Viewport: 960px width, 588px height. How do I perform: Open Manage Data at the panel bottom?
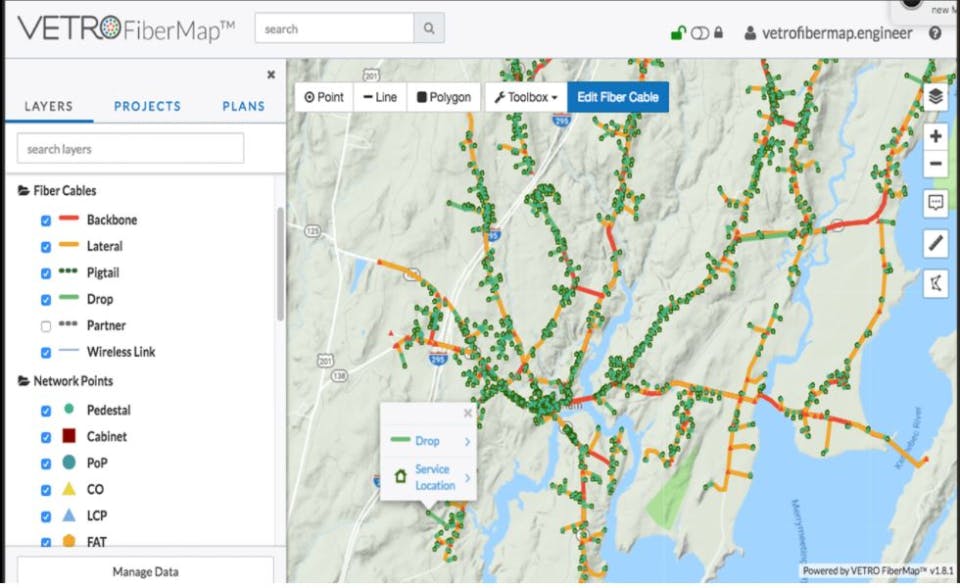(146, 571)
